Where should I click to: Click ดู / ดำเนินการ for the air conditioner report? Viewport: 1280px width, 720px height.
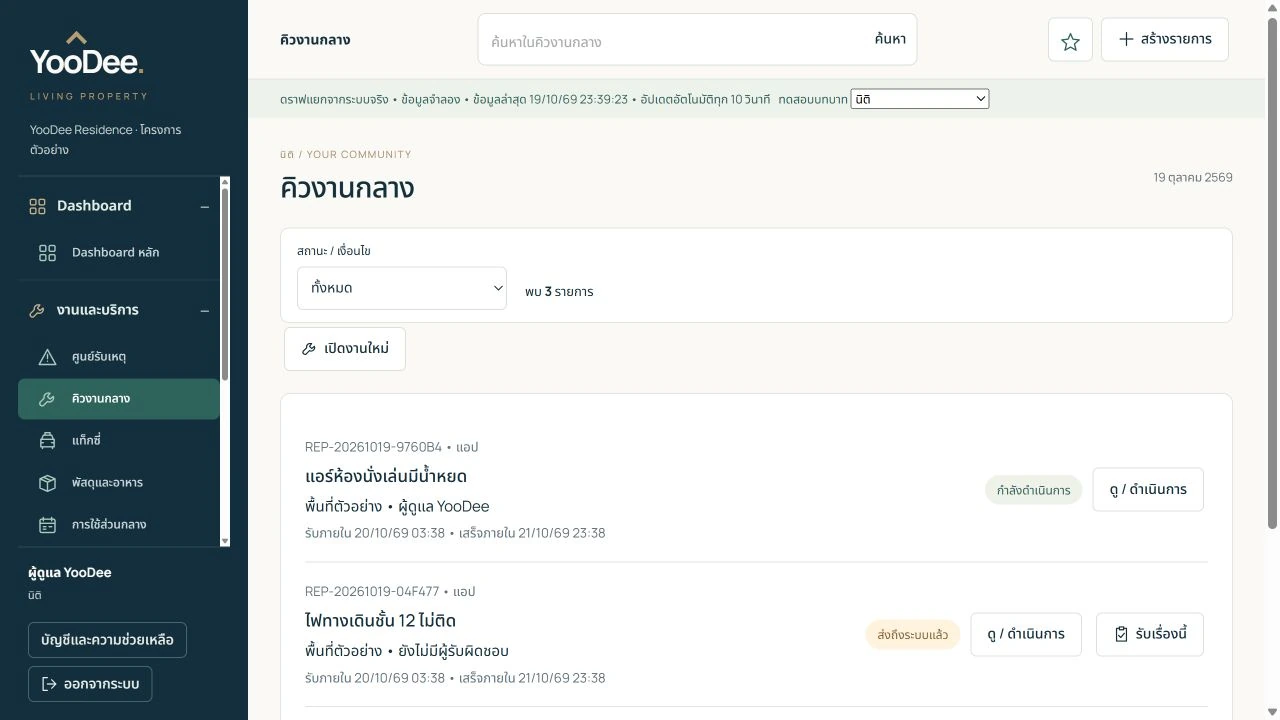(x=1147, y=489)
